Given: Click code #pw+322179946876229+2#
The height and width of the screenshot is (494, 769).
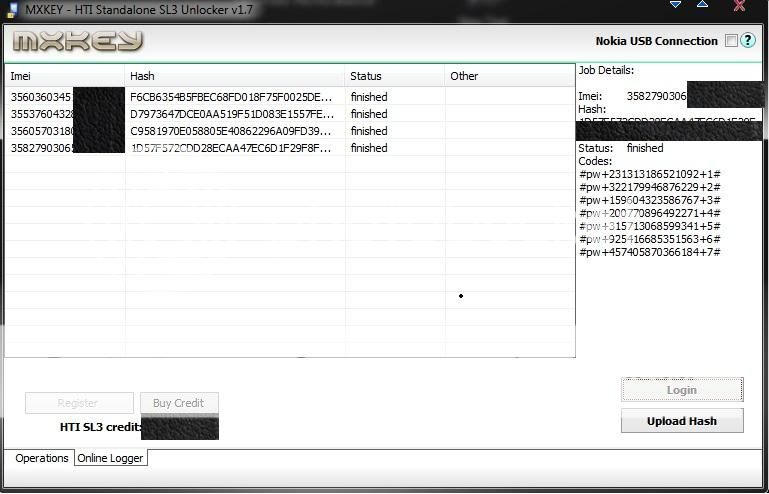Looking at the screenshot, I should coord(650,187).
